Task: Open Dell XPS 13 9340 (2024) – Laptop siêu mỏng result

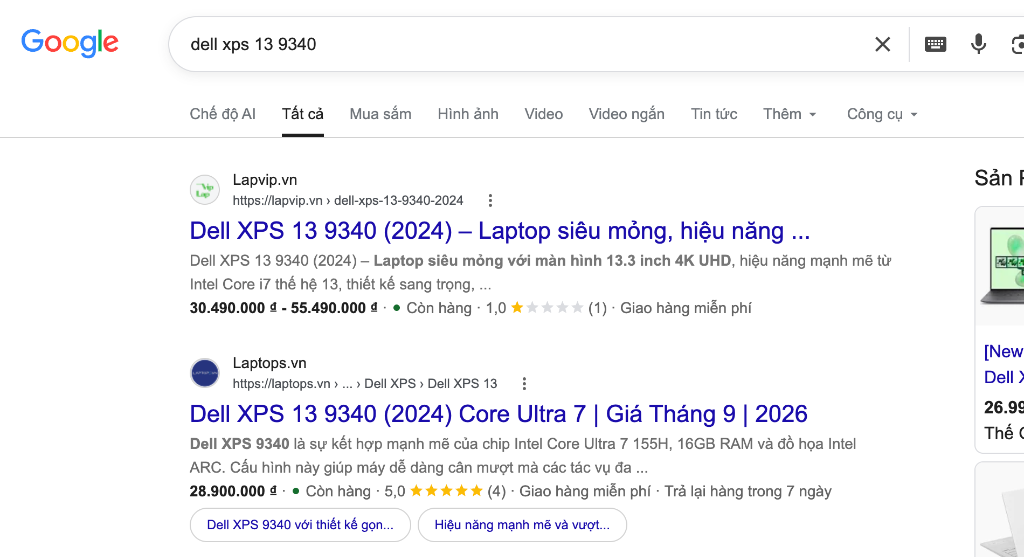Action: pyautogui.click(x=500, y=231)
